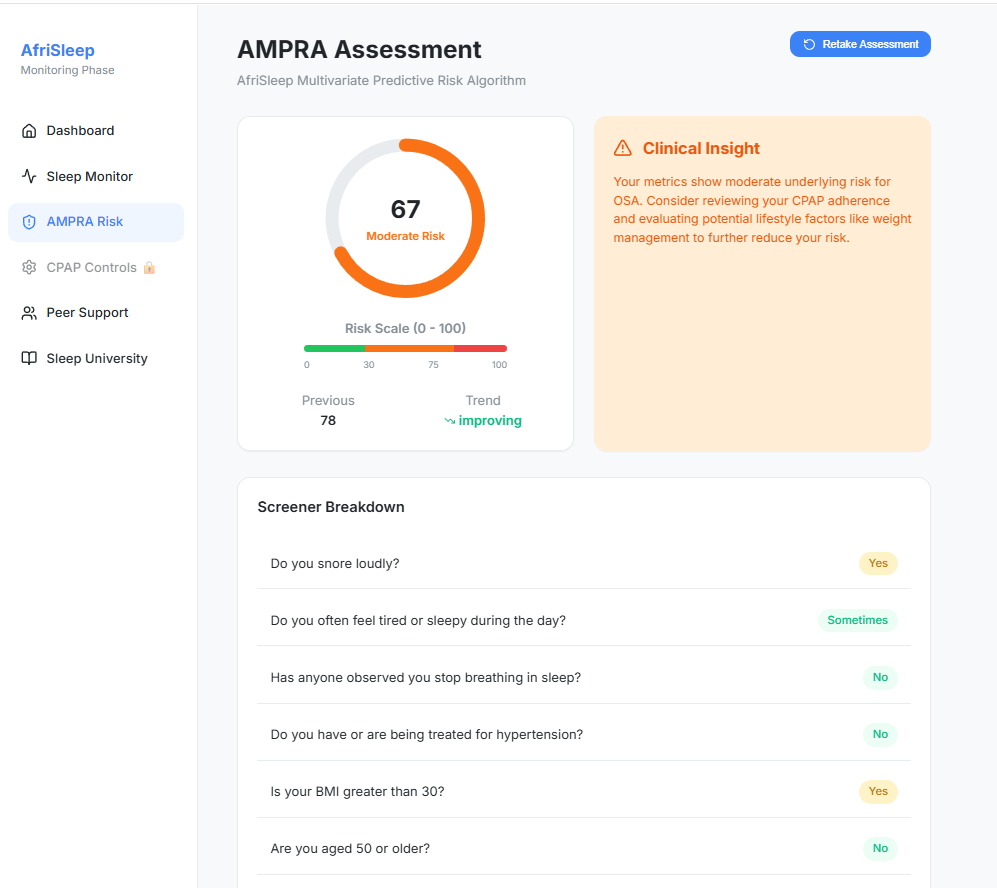Click the circular risk score gauge
The width and height of the screenshot is (997, 888).
pos(406,218)
